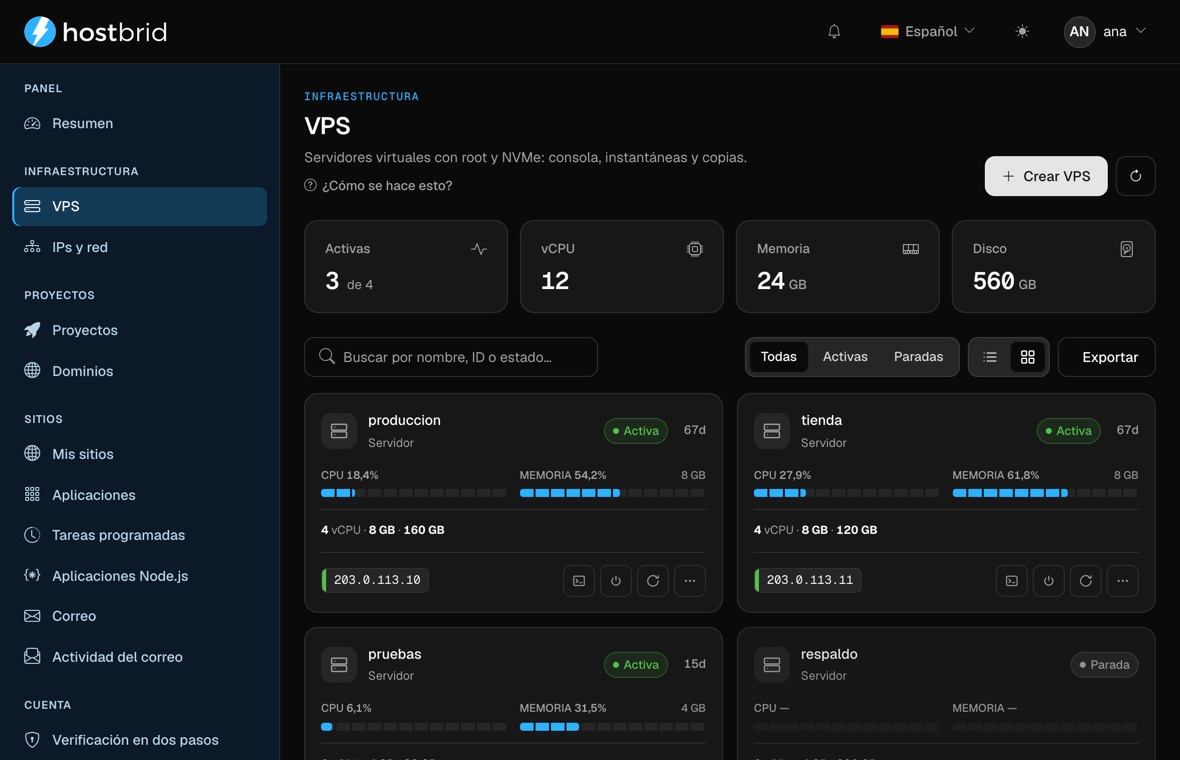Click the Parada badge on respaldo
This screenshot has height=760, width=1180.
1104,664
